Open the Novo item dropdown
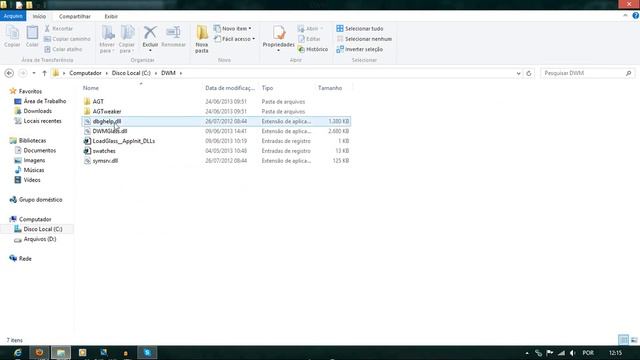This screenshot has width=640, height=360. 233,29
